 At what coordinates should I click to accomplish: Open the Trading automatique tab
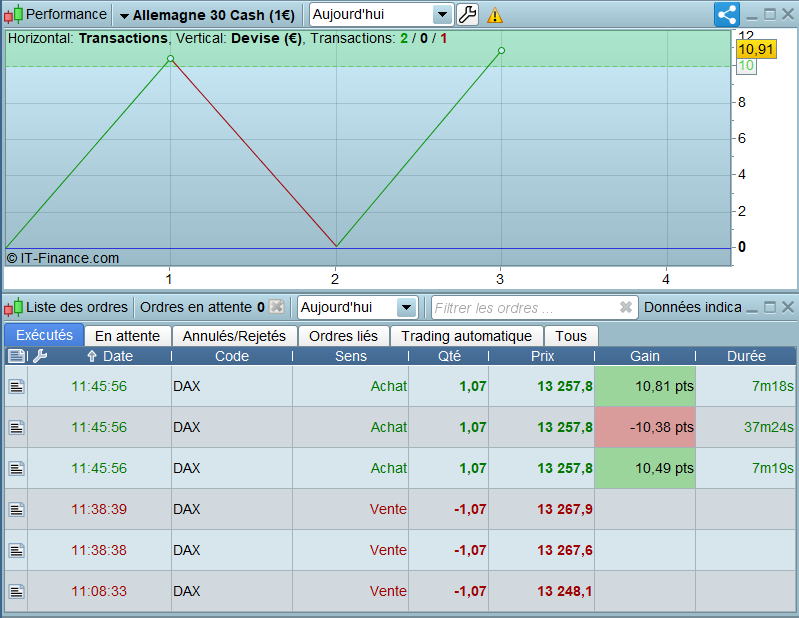pyautogui.click(x=466, y=336)
